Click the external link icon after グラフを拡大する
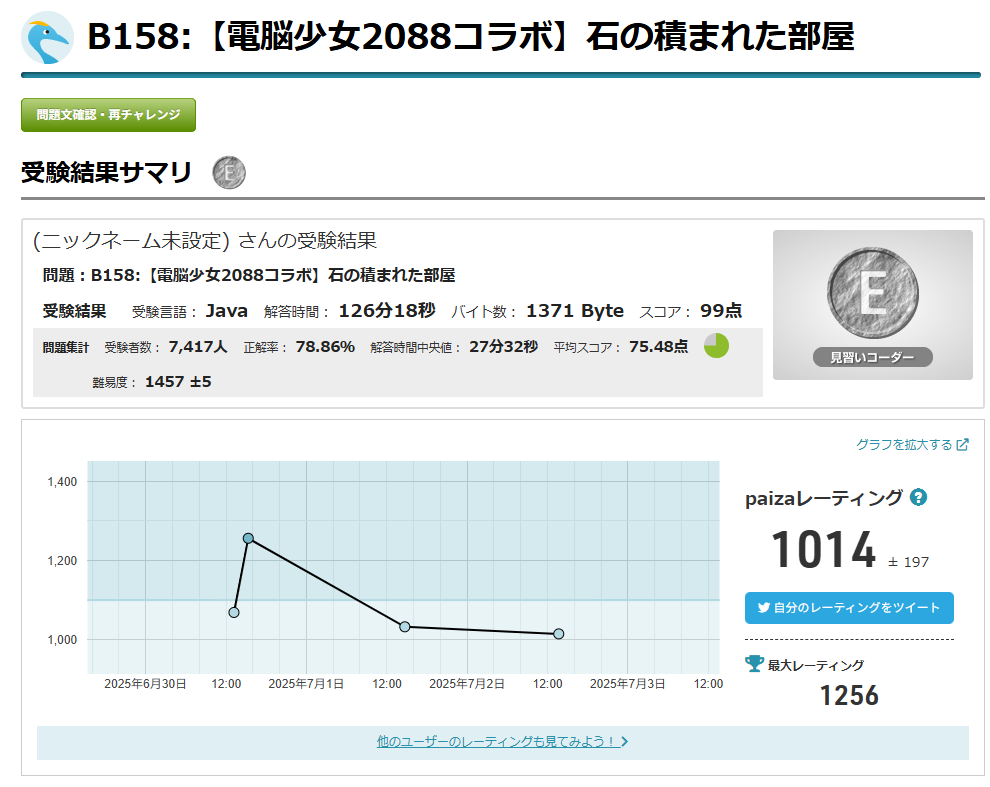Screen dimensions: 990x787 click(963, 445)
